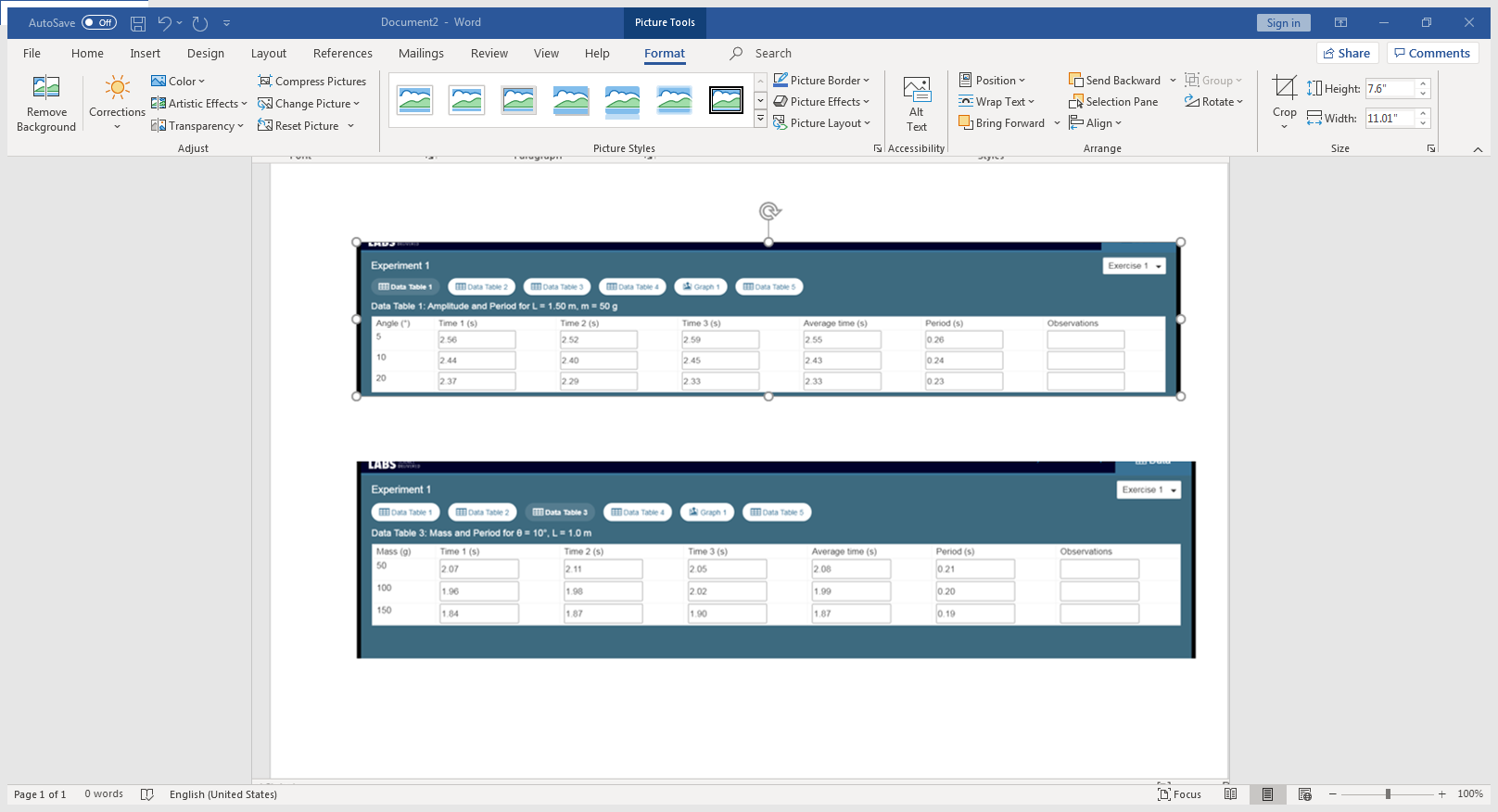Click zoom in plus button
Screen dimensions: 1498x812
[1442, 794]
